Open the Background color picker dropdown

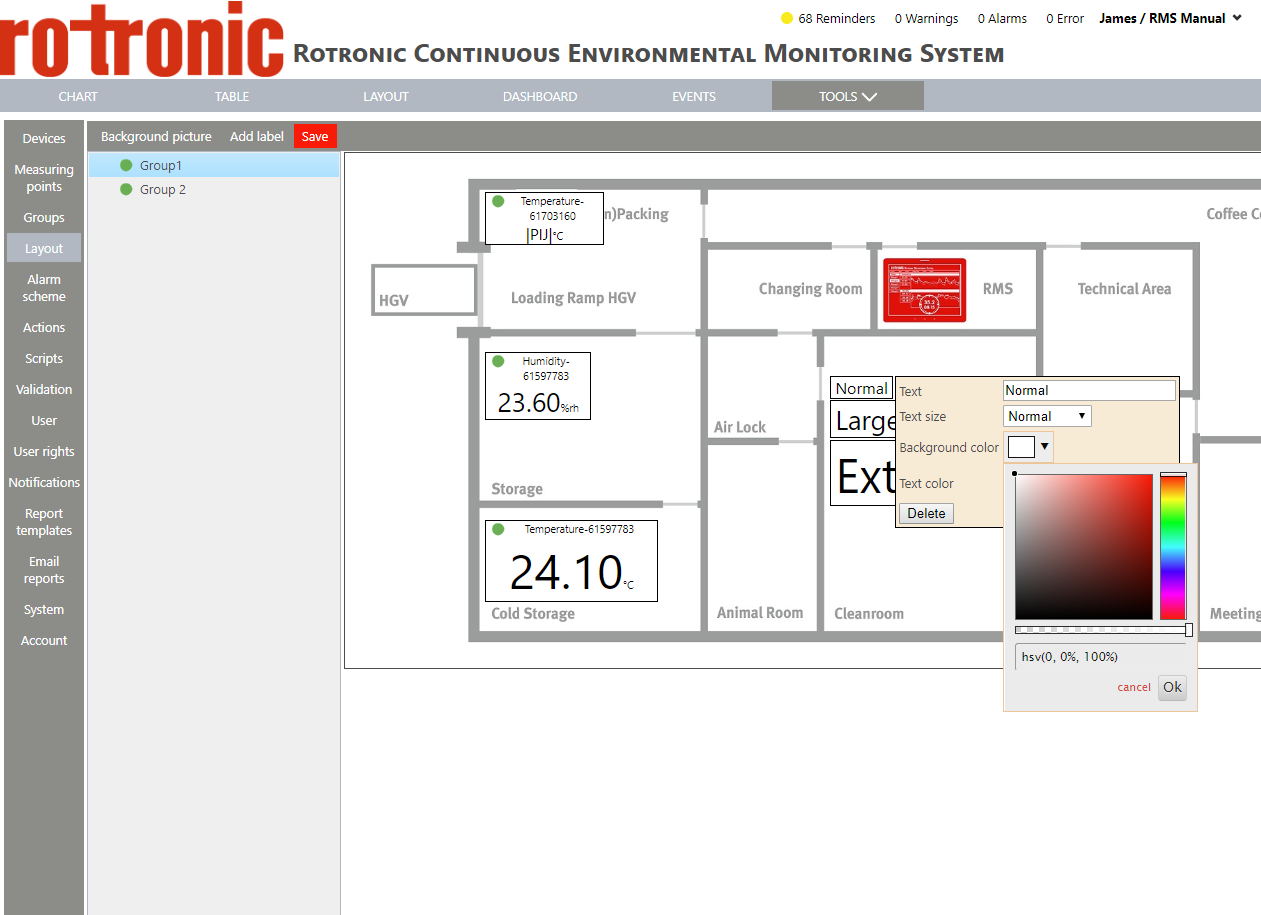(x=1044, y=447)
